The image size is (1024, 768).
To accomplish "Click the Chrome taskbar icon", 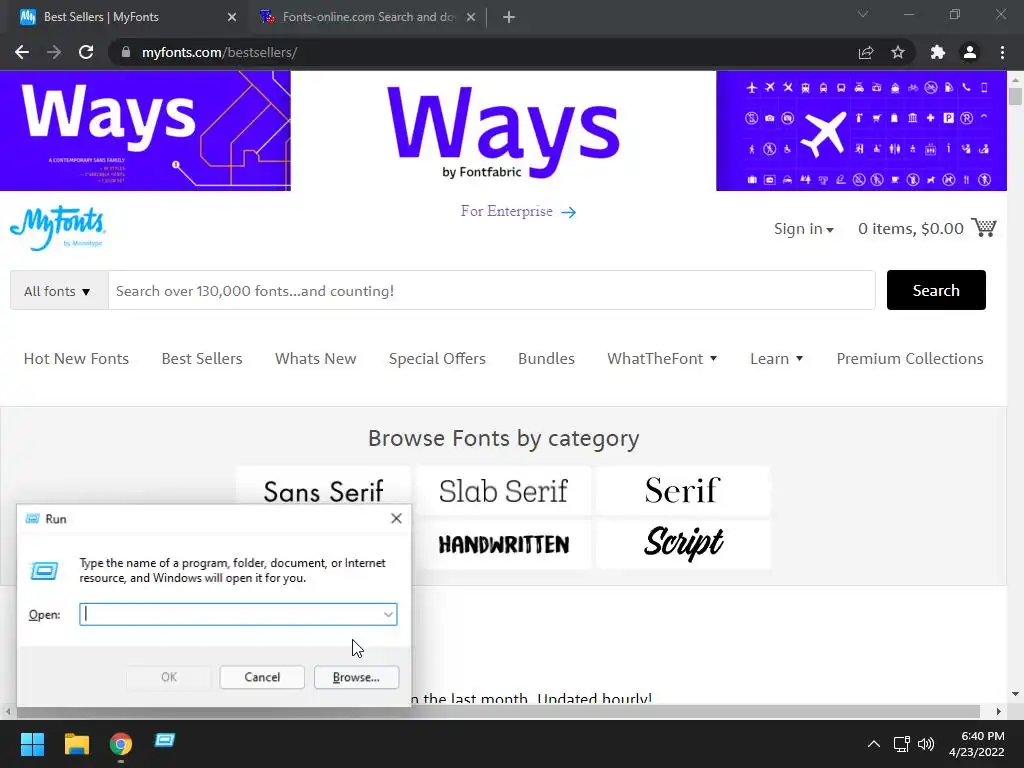I will [121, 744].
